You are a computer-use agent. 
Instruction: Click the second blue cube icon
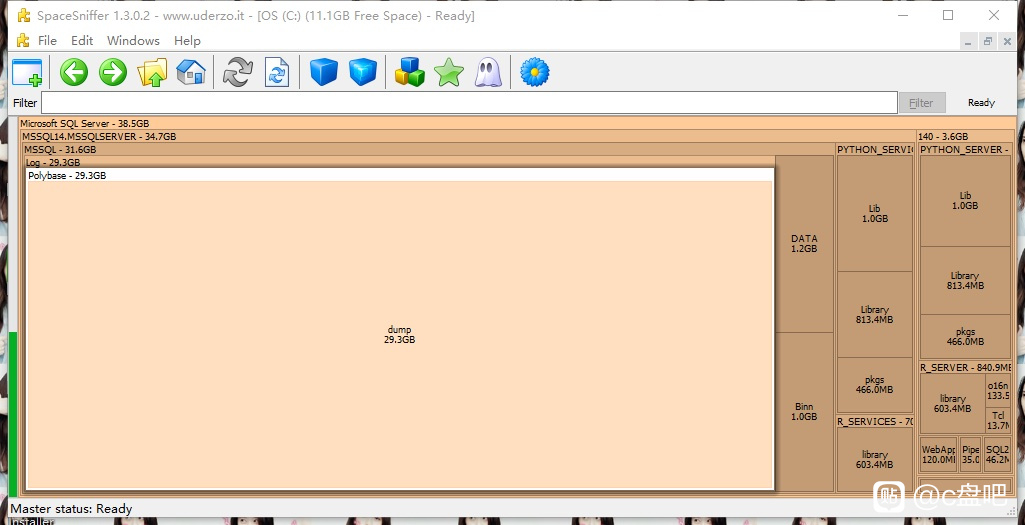point(363,72)
